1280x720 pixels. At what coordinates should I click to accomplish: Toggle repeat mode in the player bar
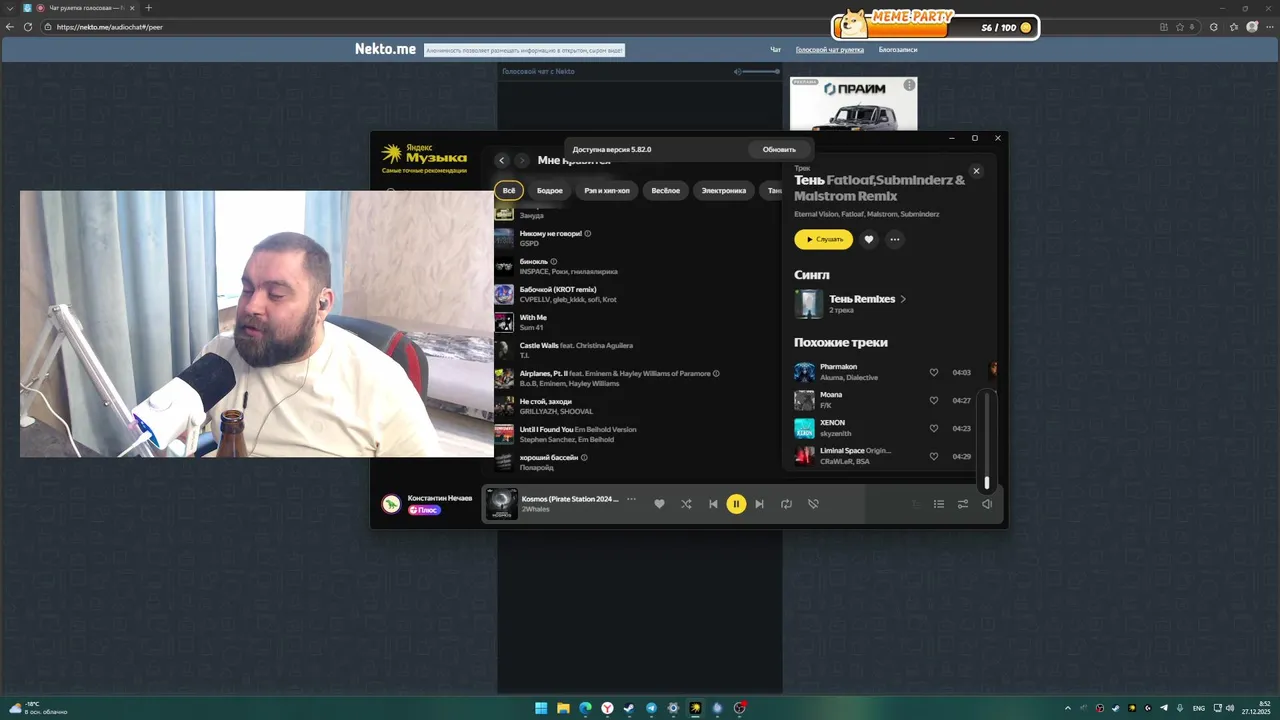click(x=786, y=504)
